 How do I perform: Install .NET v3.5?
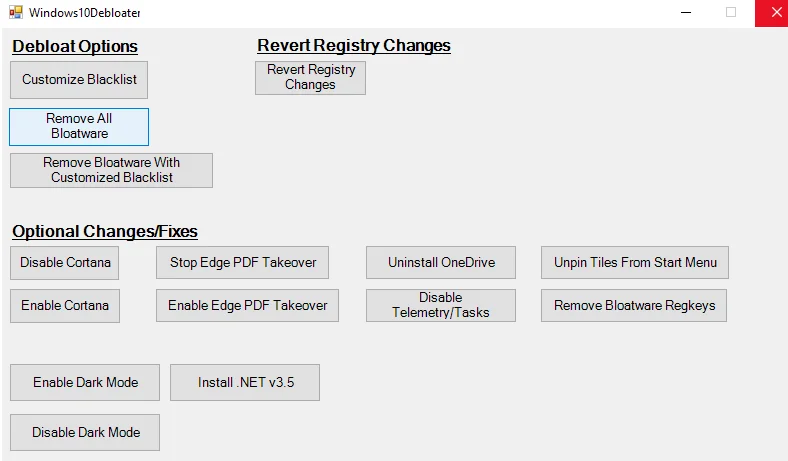245,382
